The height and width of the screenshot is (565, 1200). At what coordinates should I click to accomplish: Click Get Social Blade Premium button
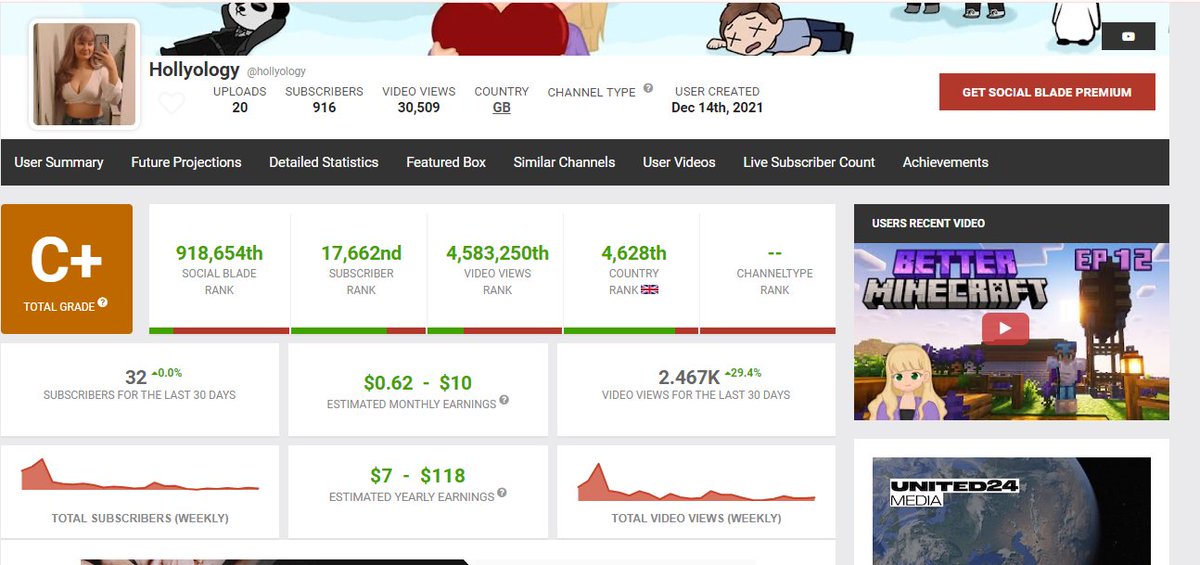1047,92
